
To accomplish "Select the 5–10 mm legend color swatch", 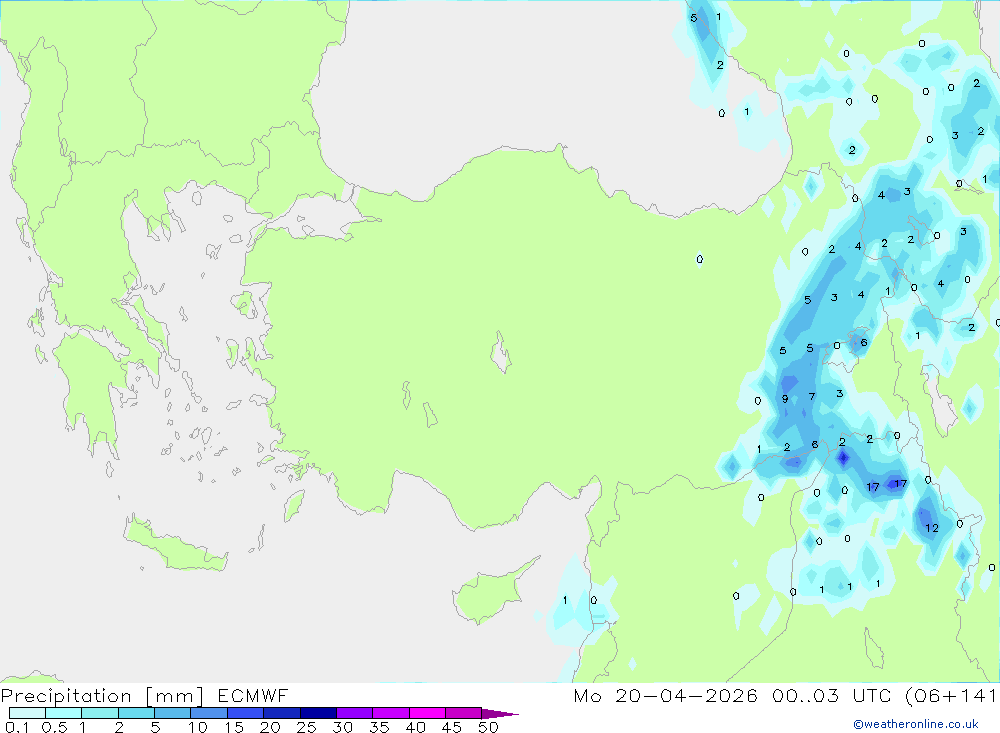I will 173,713.
